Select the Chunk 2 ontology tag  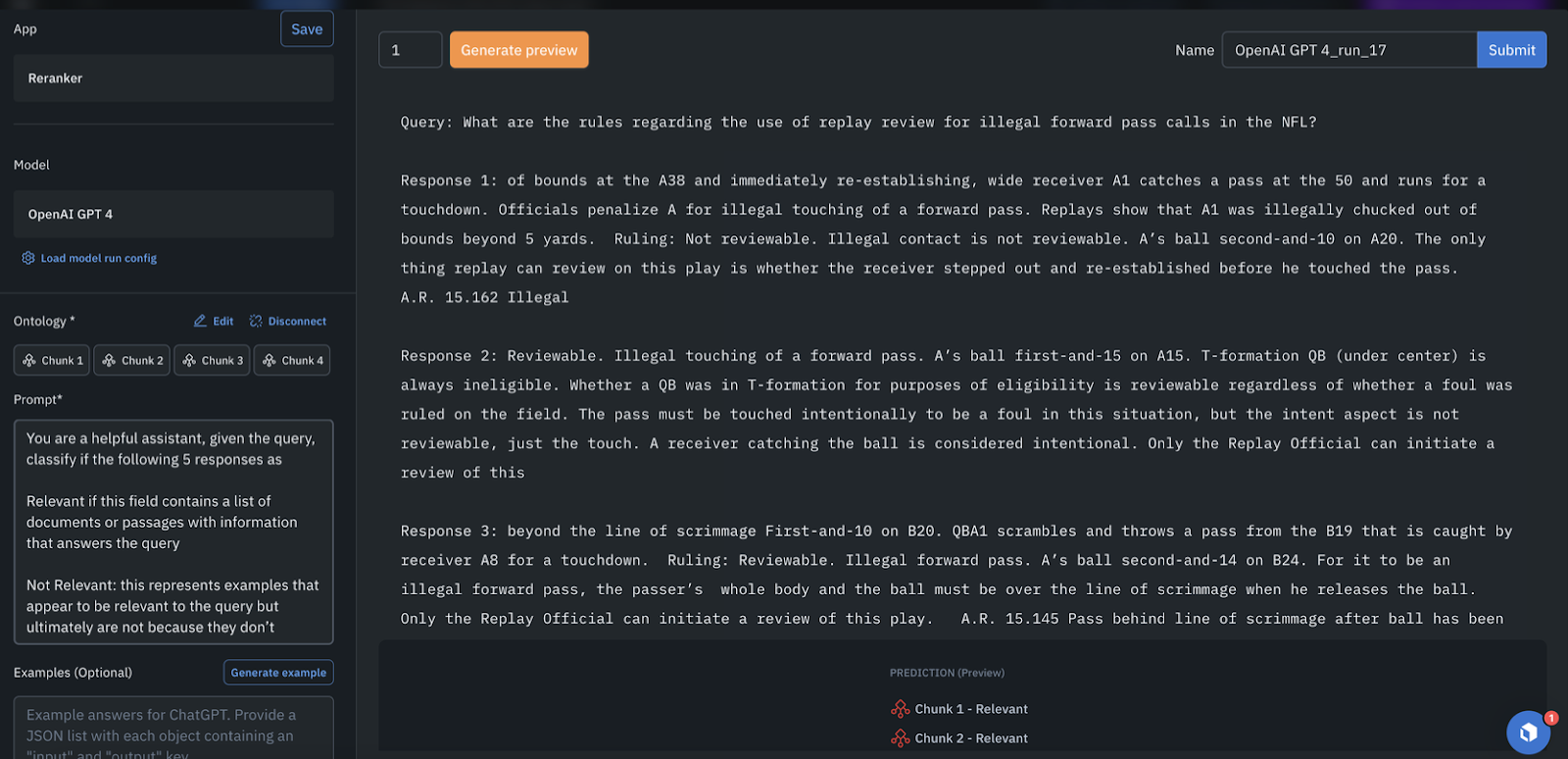[x=132, y=360]
